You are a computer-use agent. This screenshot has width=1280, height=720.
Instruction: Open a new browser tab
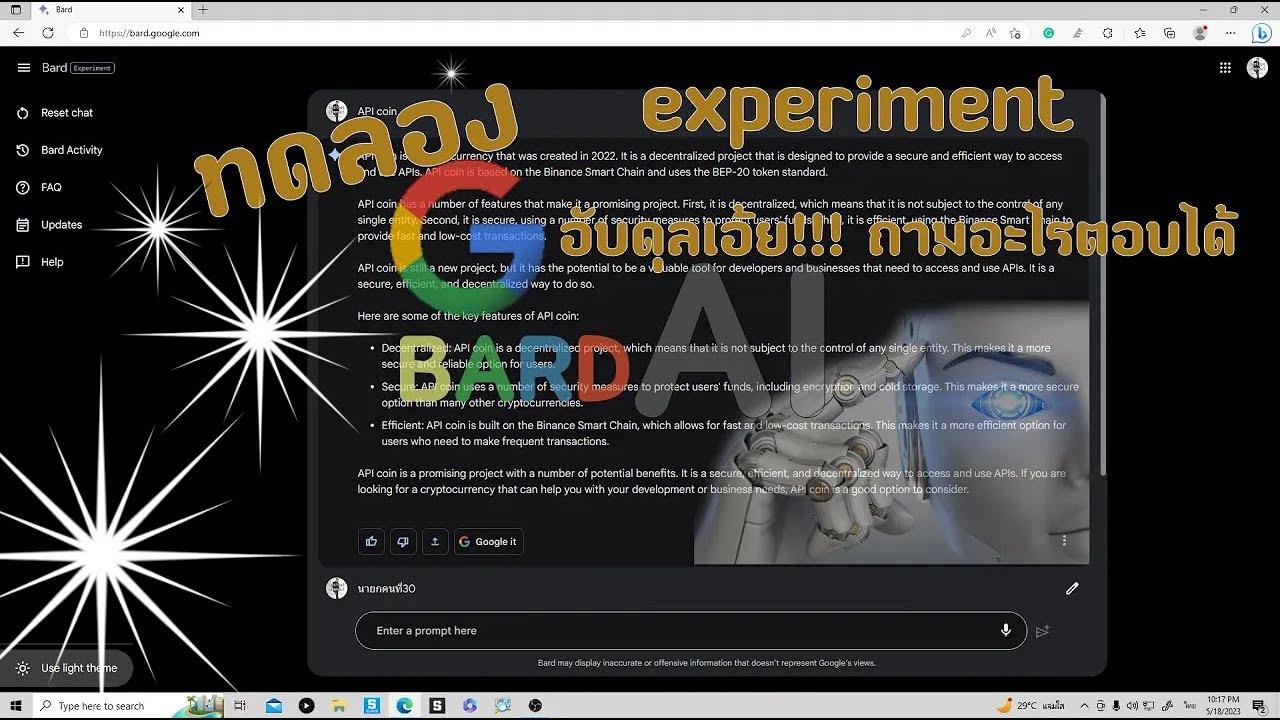click(204, 9)
